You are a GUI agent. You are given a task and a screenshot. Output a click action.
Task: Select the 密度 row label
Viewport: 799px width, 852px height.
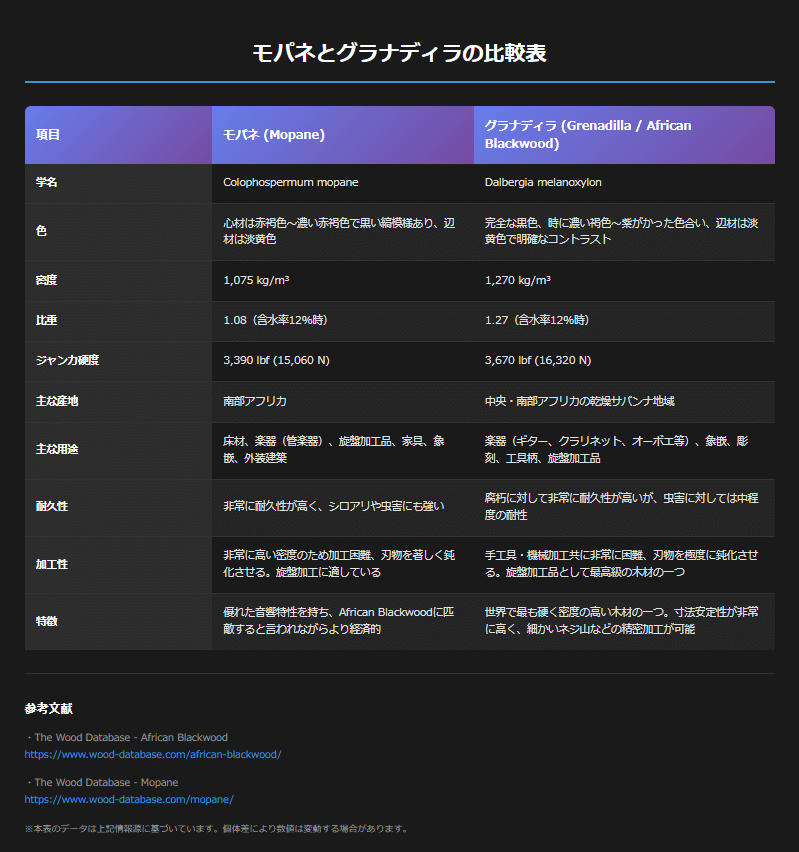pyautogui.click(x=46, y=281)
